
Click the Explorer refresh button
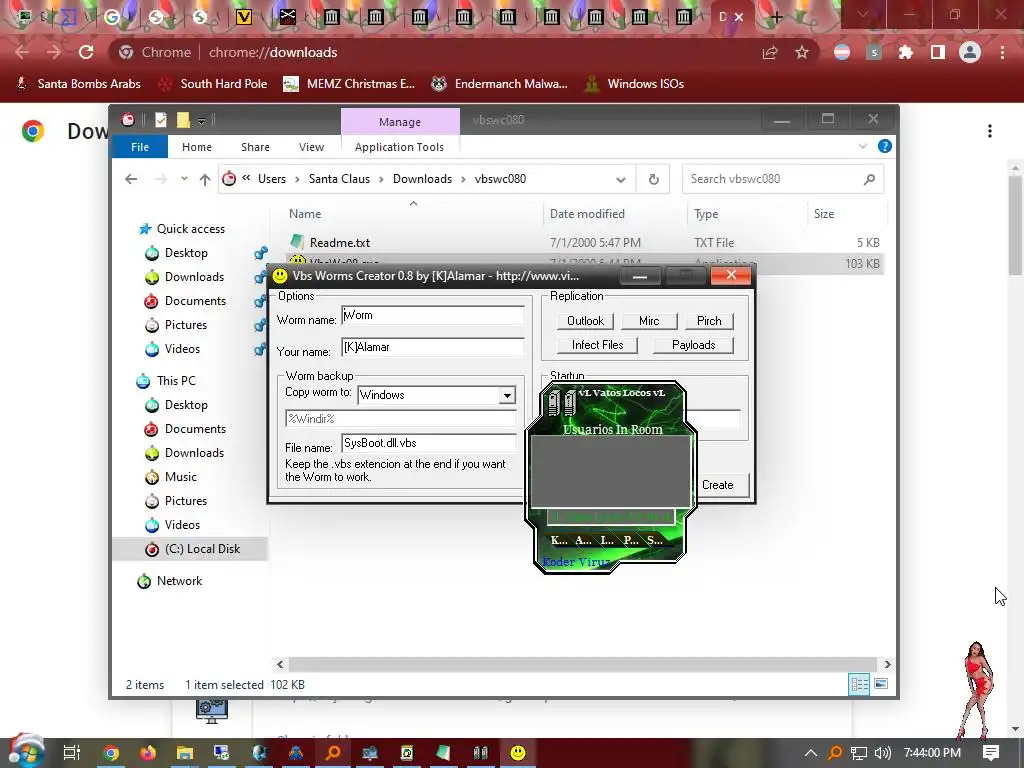click(x=653, y=180)
